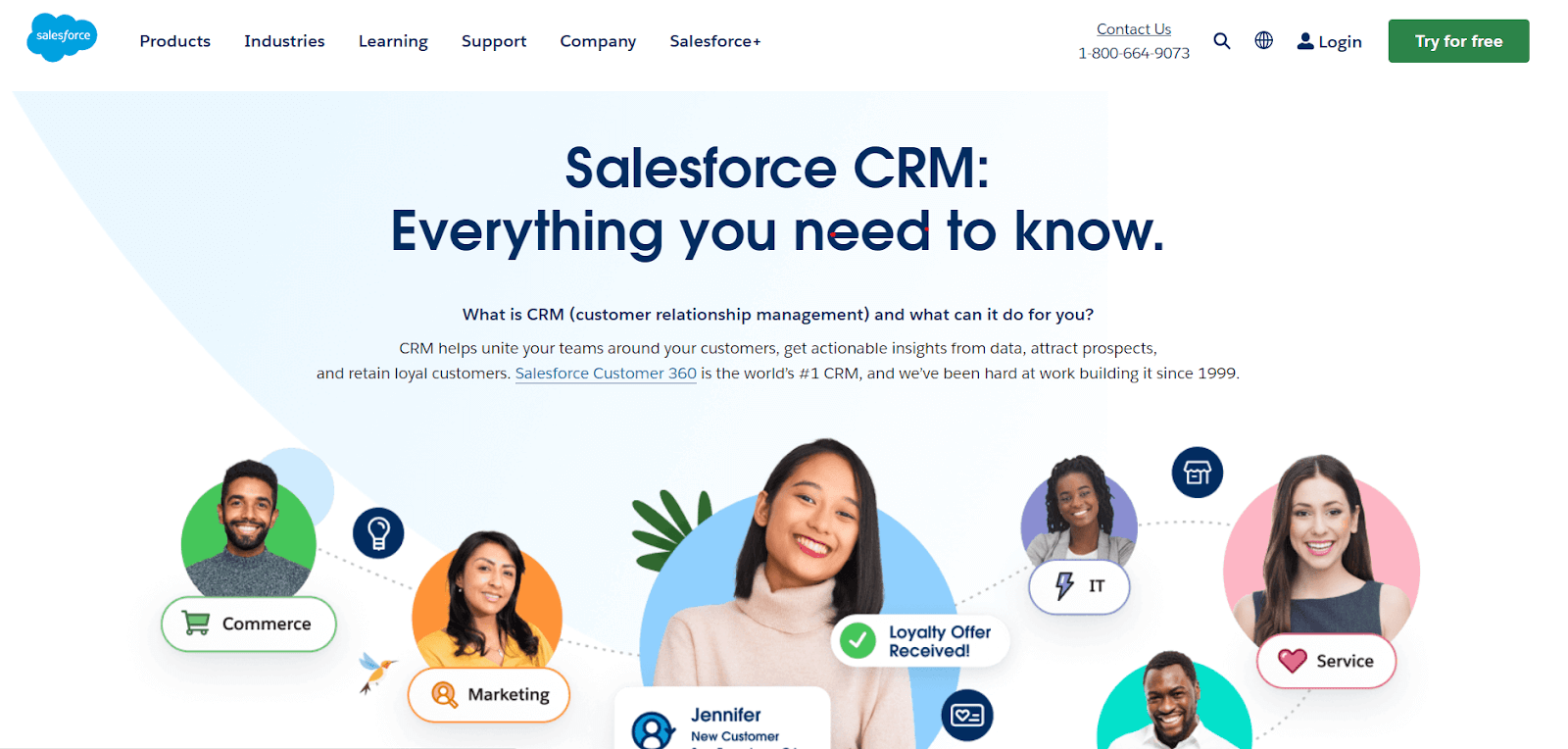Click the 1-800-664-9073 phone number
Image resolution: width=1568 pixels, height=749 pixels.
[x=1134, y=53]
